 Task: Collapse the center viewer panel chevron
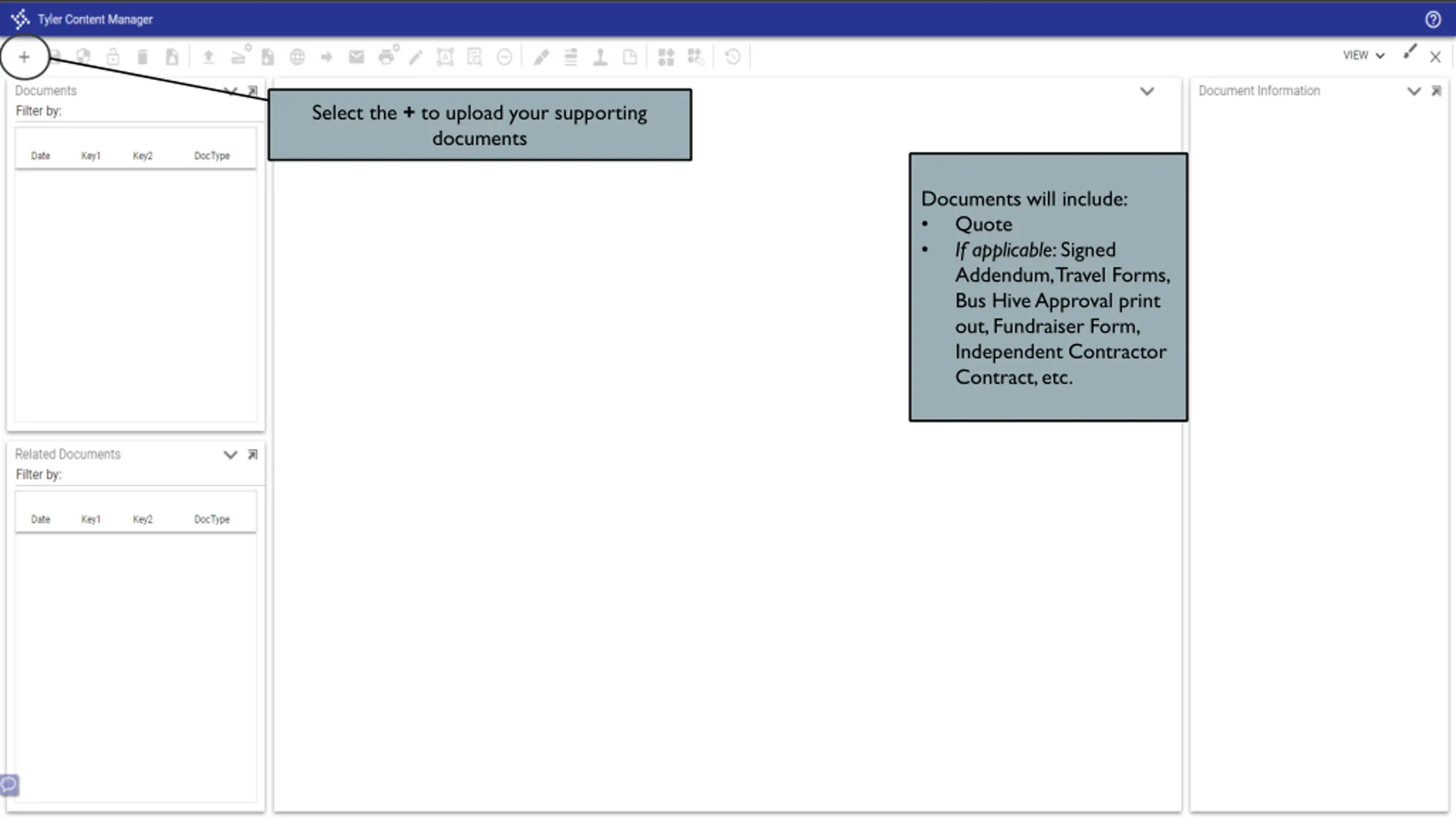click(x=1147, y=91)
